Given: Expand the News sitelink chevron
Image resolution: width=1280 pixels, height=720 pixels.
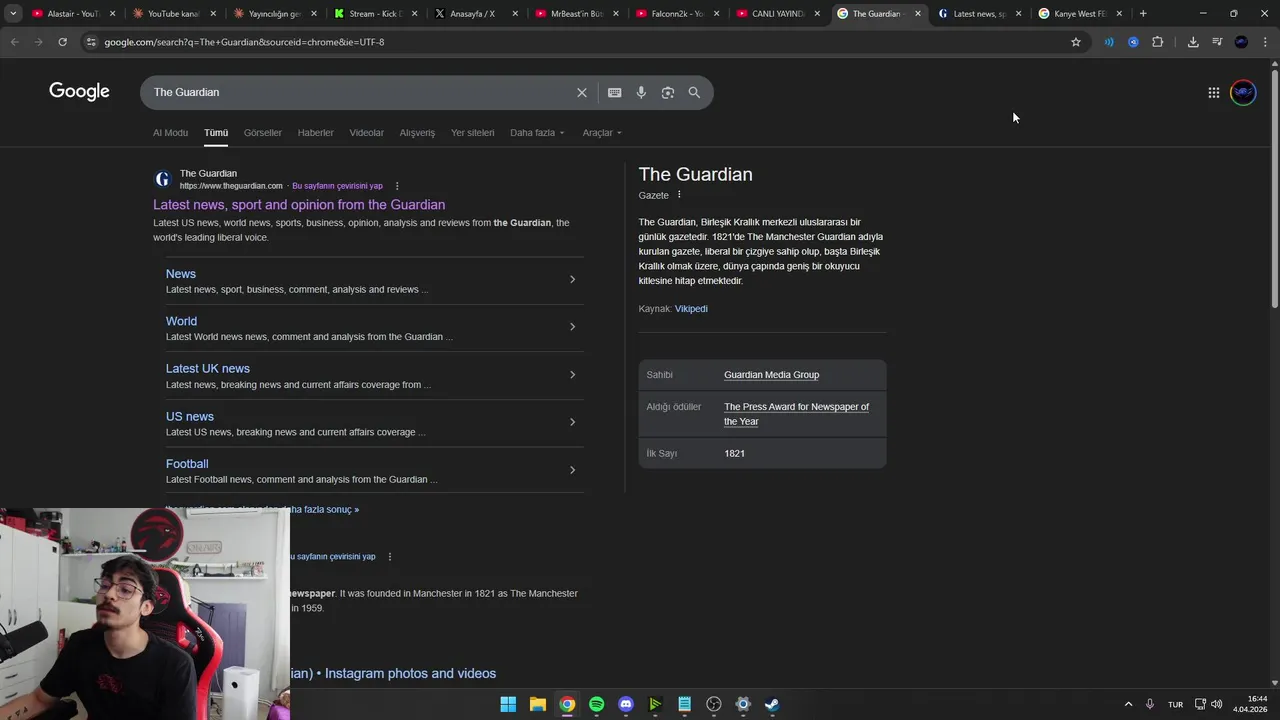Looking at the screenshot, I should click(x=572, y=280).
